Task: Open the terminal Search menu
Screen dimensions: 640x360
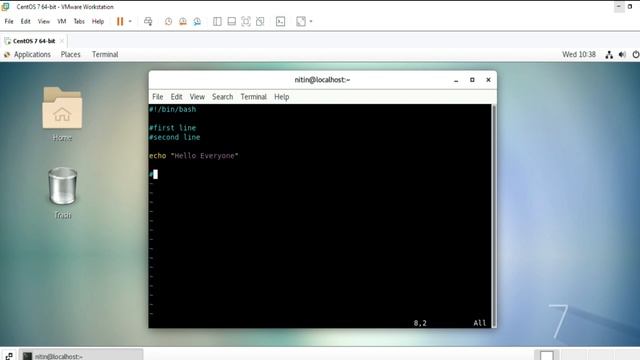Action: click(x=222, y=97)
